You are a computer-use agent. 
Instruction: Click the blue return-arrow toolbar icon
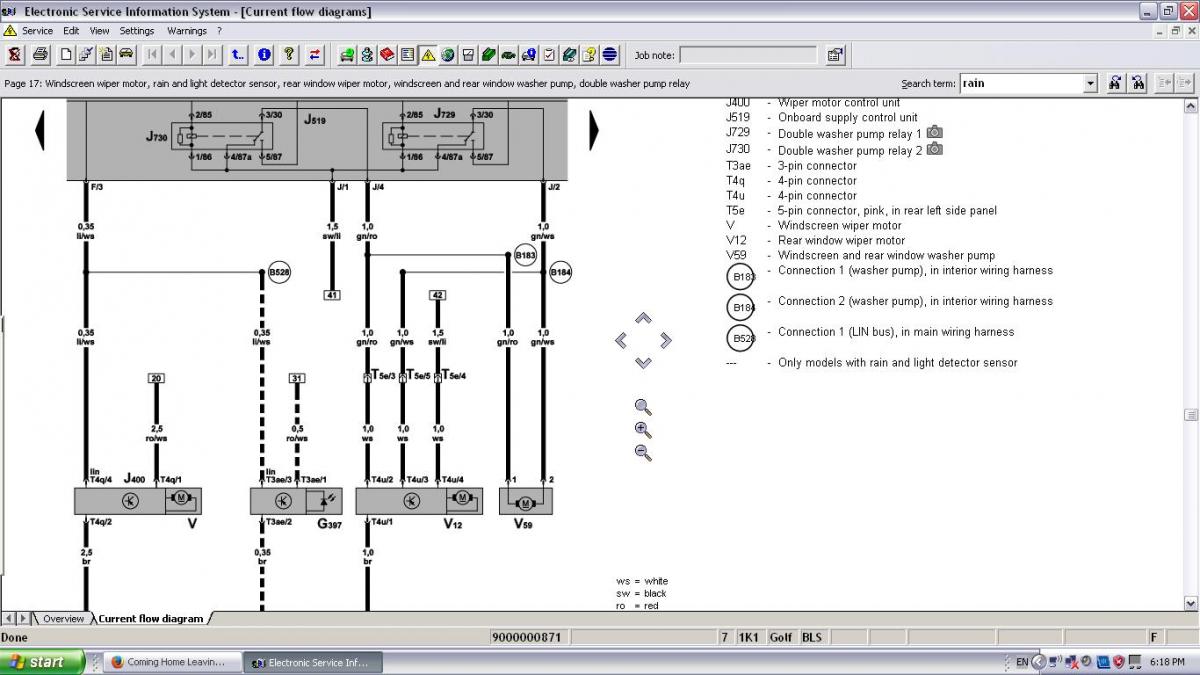[238, 54]
